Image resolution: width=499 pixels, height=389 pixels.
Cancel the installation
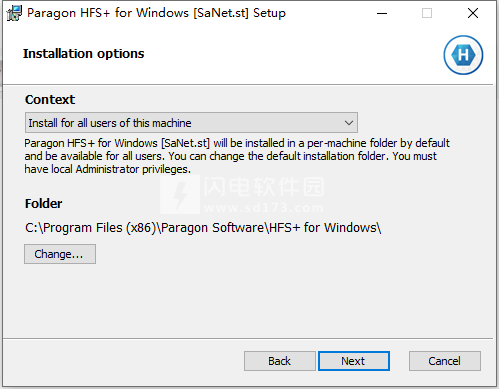point(445,361)
